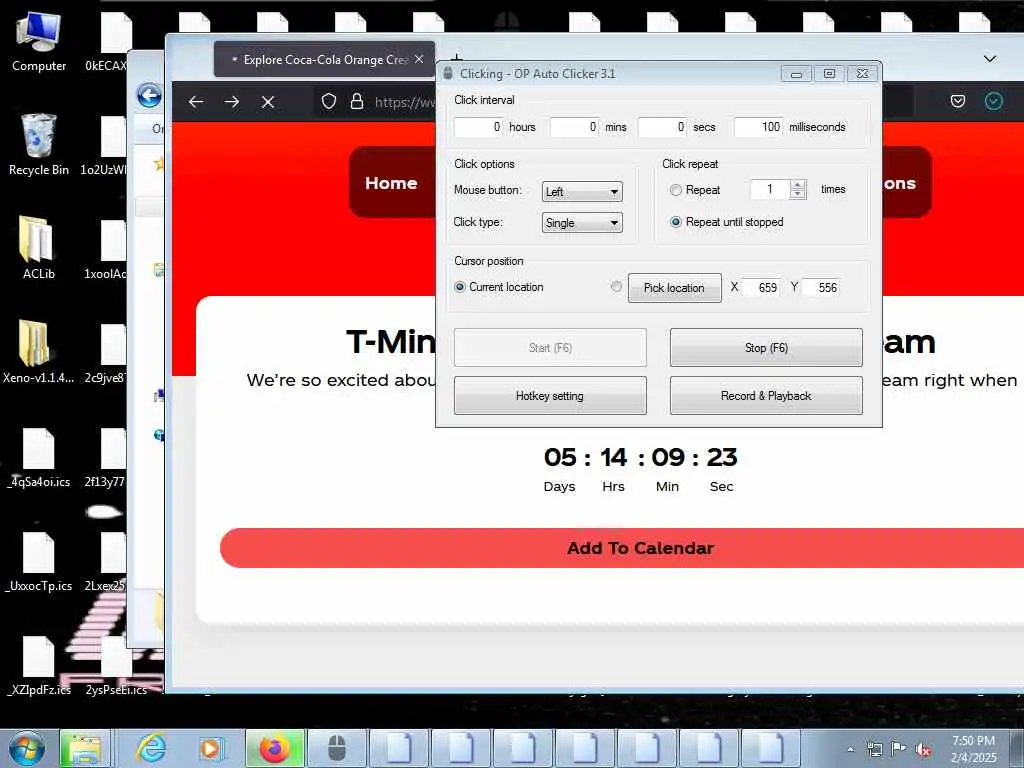Click the Firefox URL address bar
The width and height of the screenshot is (1024, 768).
coord(405,102)
